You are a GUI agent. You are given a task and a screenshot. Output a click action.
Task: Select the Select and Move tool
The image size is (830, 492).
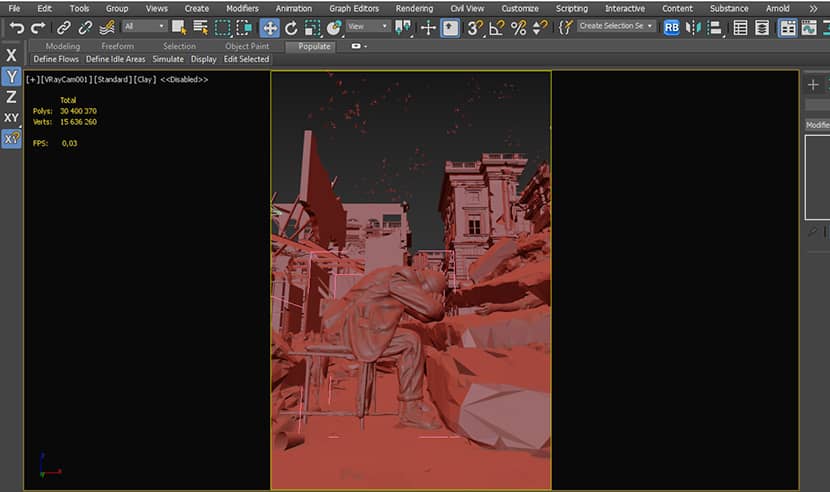click(269, 28)
